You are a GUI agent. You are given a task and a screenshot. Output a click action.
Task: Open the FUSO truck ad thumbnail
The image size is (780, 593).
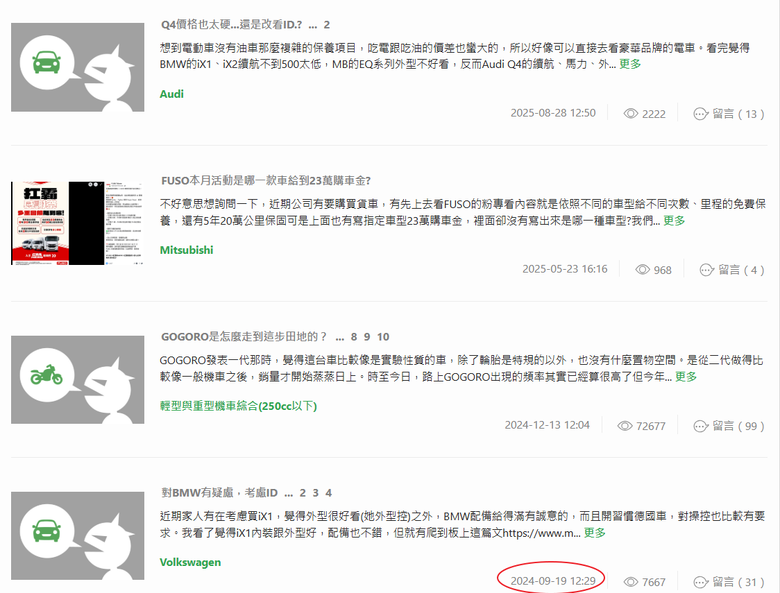click(x=78, y=223)
